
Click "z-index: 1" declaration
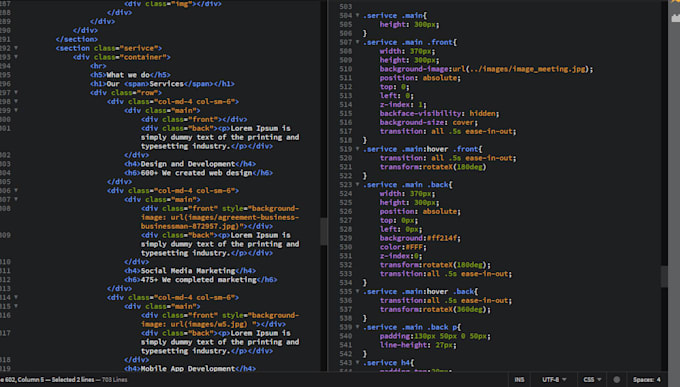pos(403,105)
